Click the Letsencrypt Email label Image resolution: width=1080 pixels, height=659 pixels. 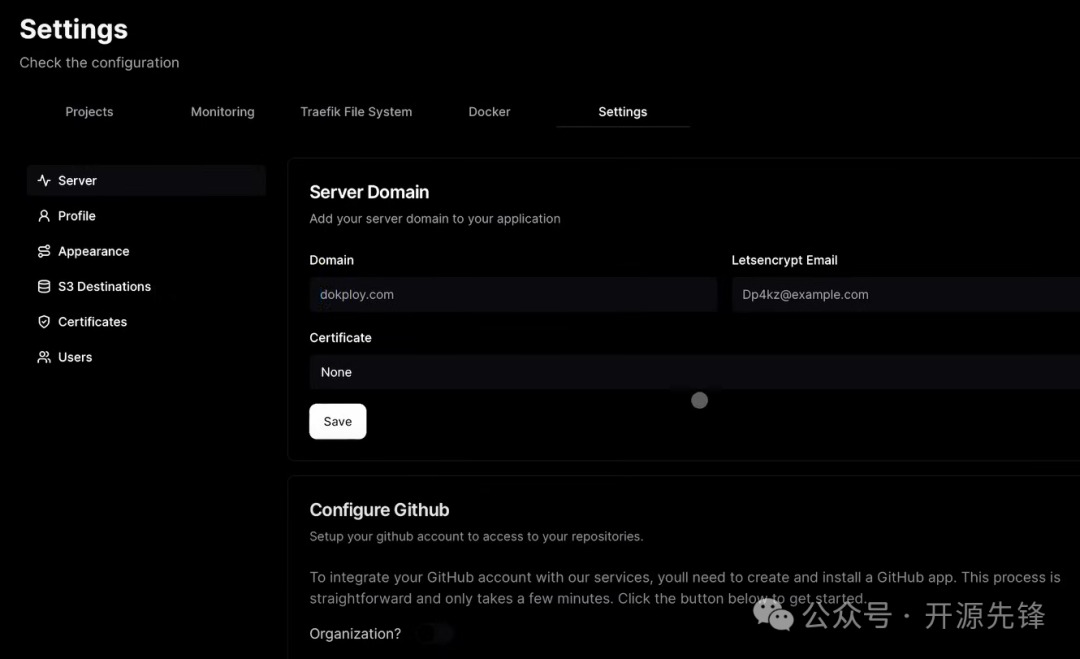pyautogui.click(x=785, y=260)
